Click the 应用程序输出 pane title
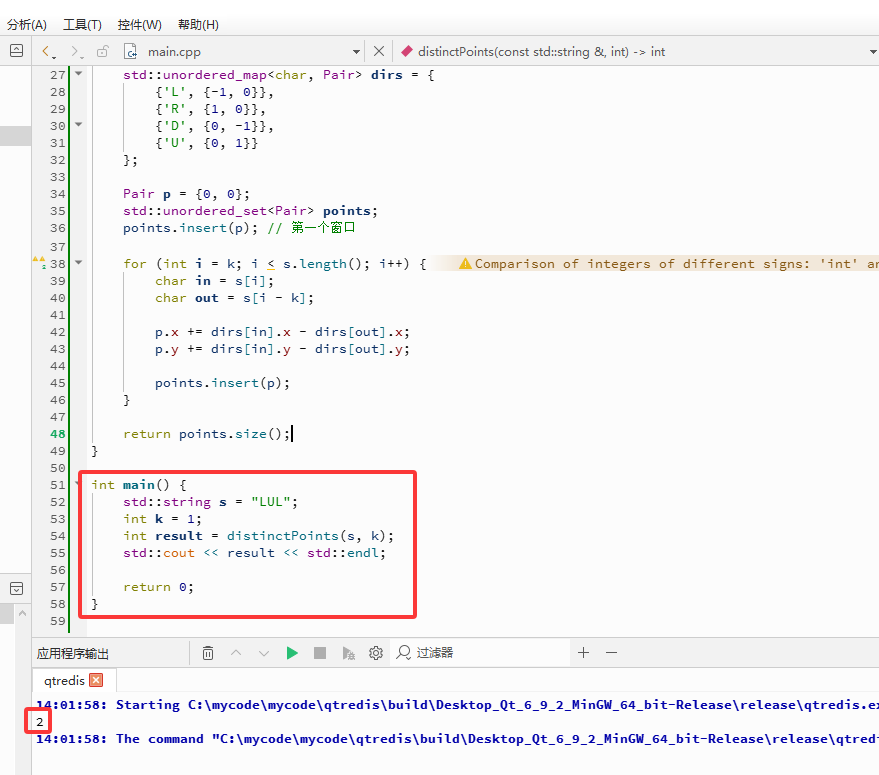Screen dimensions: 879x775 click(73, 653)
